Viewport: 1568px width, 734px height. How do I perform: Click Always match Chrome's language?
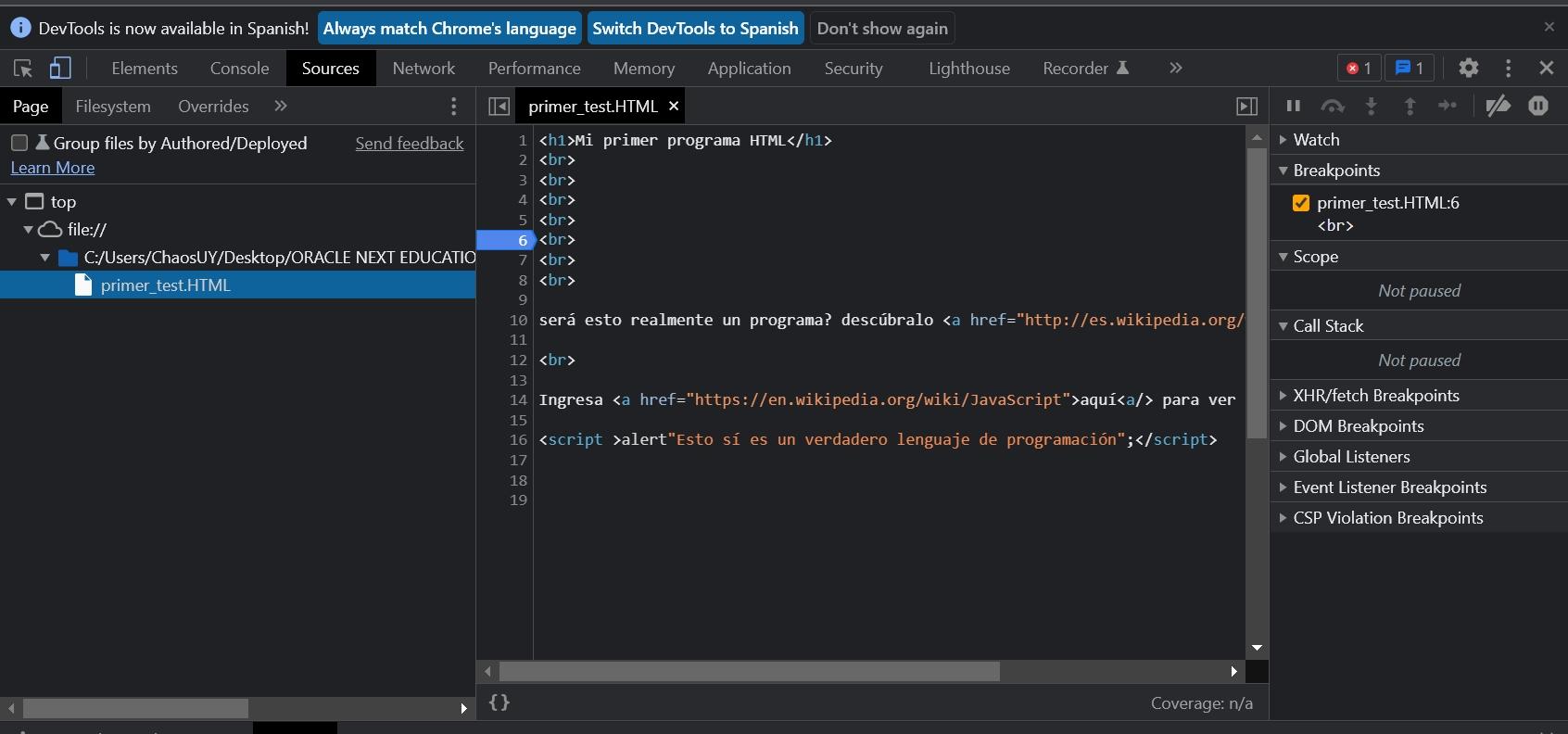point(449,28)
